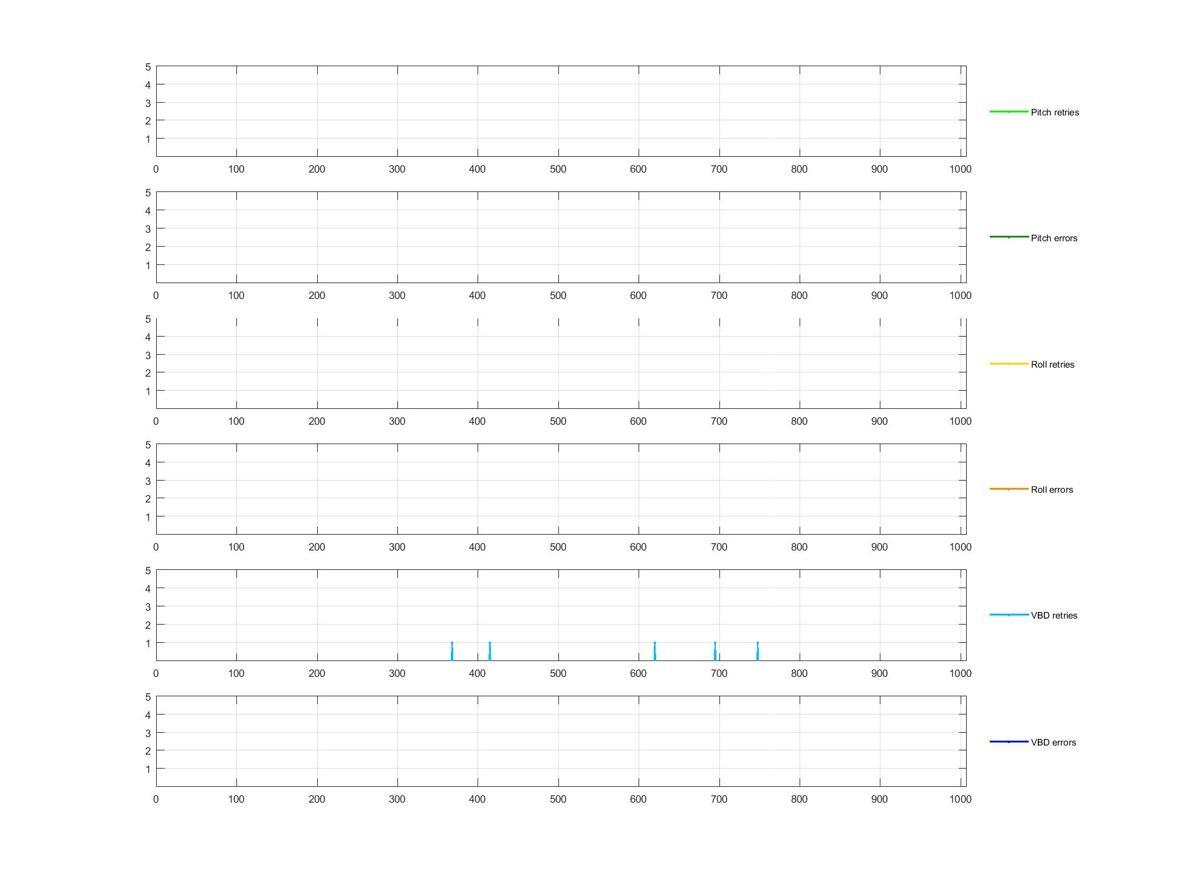Click the last VBD retries spike near 750
Image resolution: width=1200 pixels, height=885 pixels.
coord(758,651)
